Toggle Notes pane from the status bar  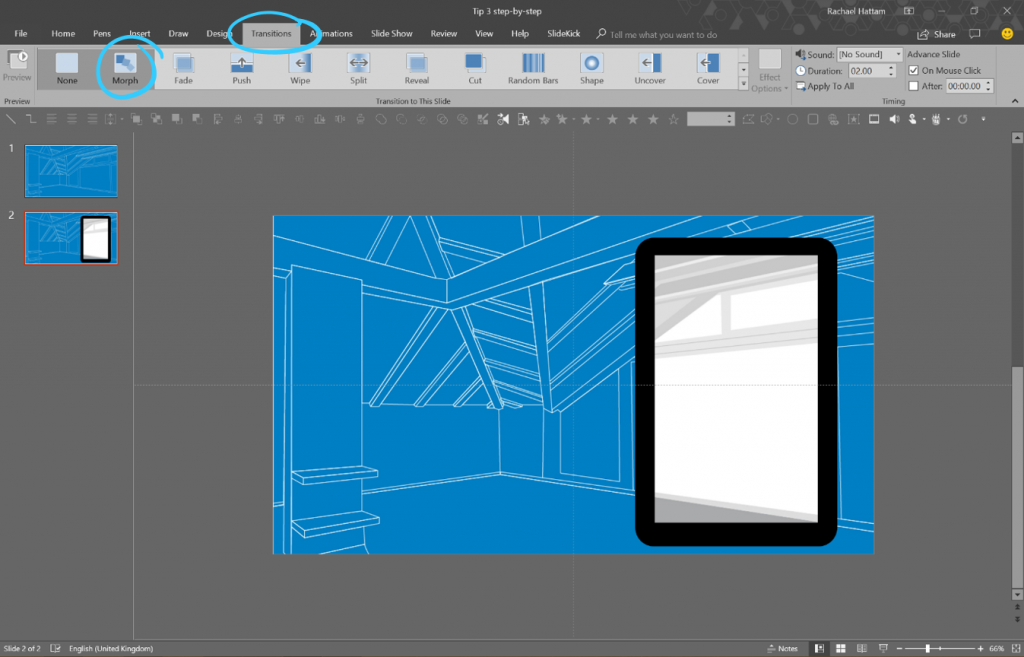click(x=783, y=647)
